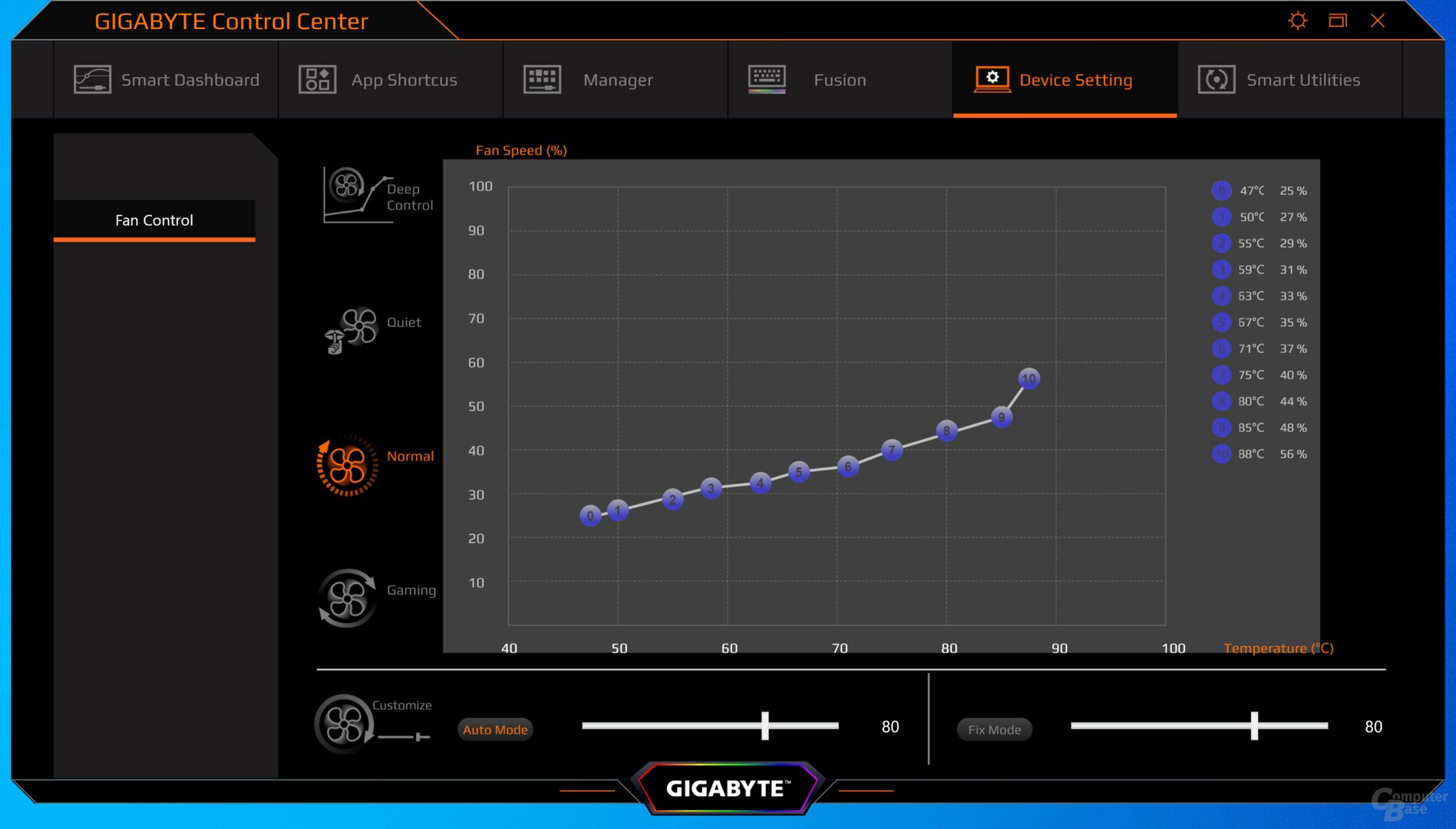Click the Fusion RGB keyboard icon
The image size is (1456, 829).
tap(767, 80)
